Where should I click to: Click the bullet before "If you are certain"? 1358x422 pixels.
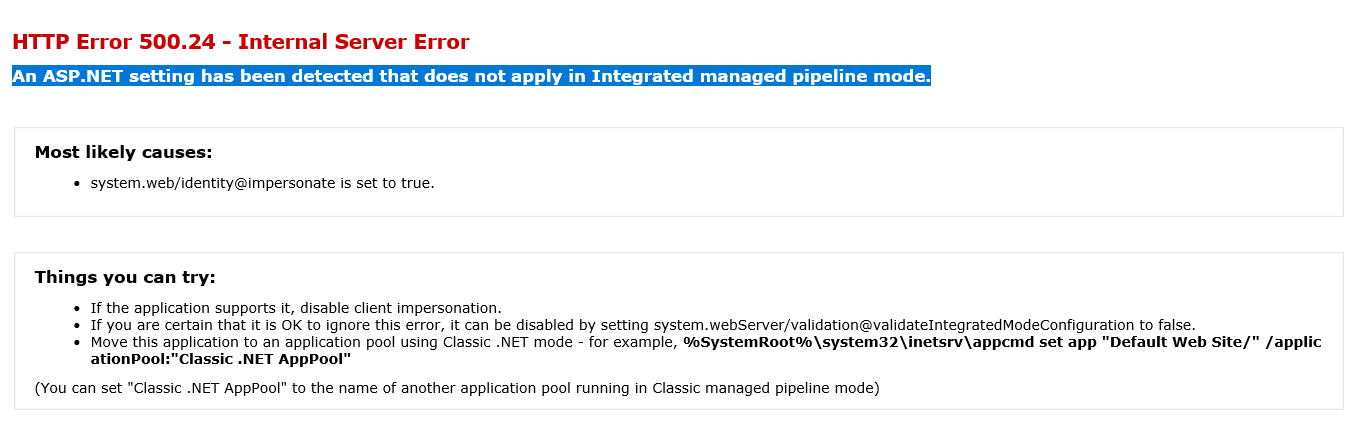tap(77, 326)
